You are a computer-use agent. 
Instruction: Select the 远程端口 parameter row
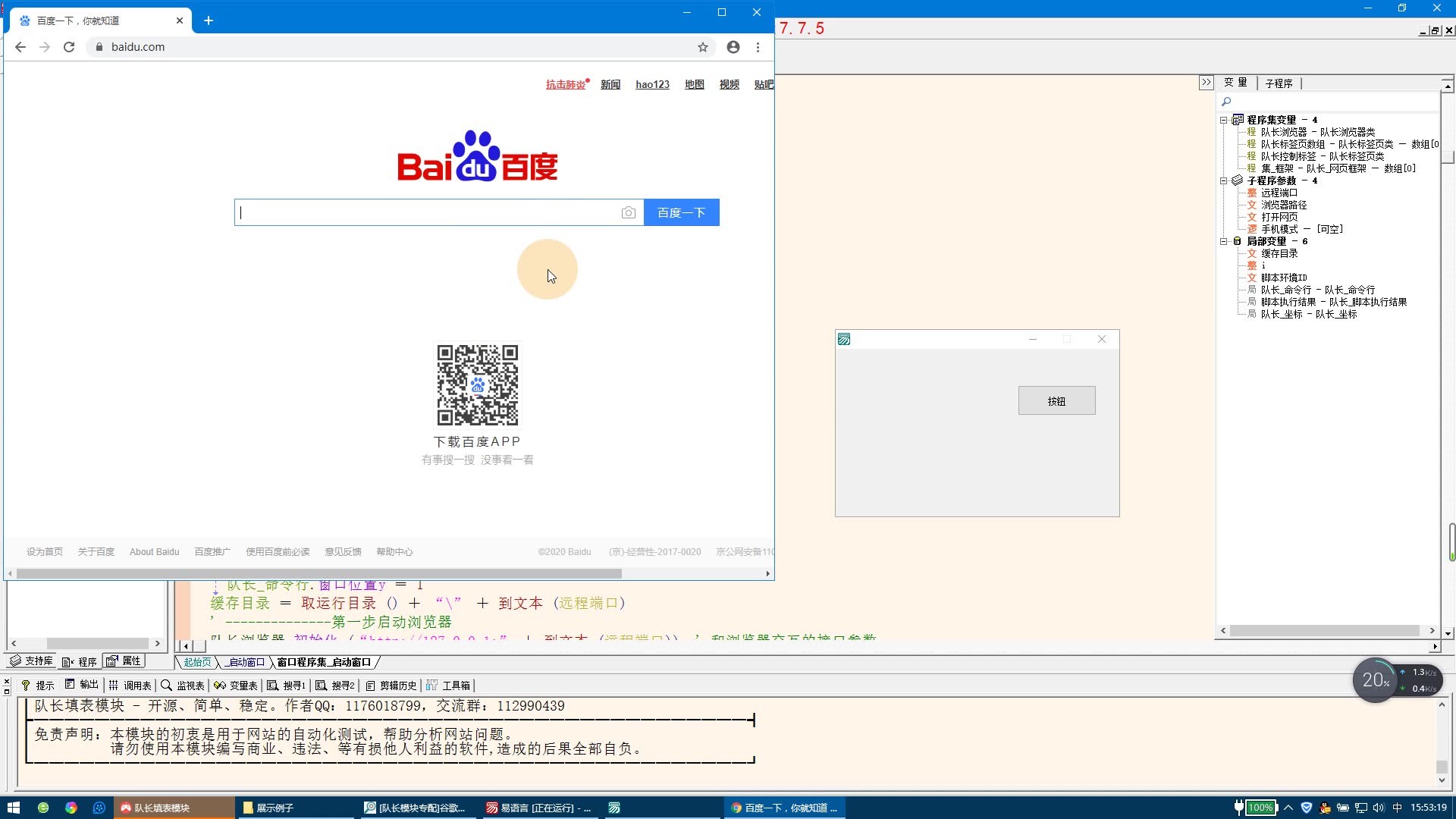coord(1279,193)
